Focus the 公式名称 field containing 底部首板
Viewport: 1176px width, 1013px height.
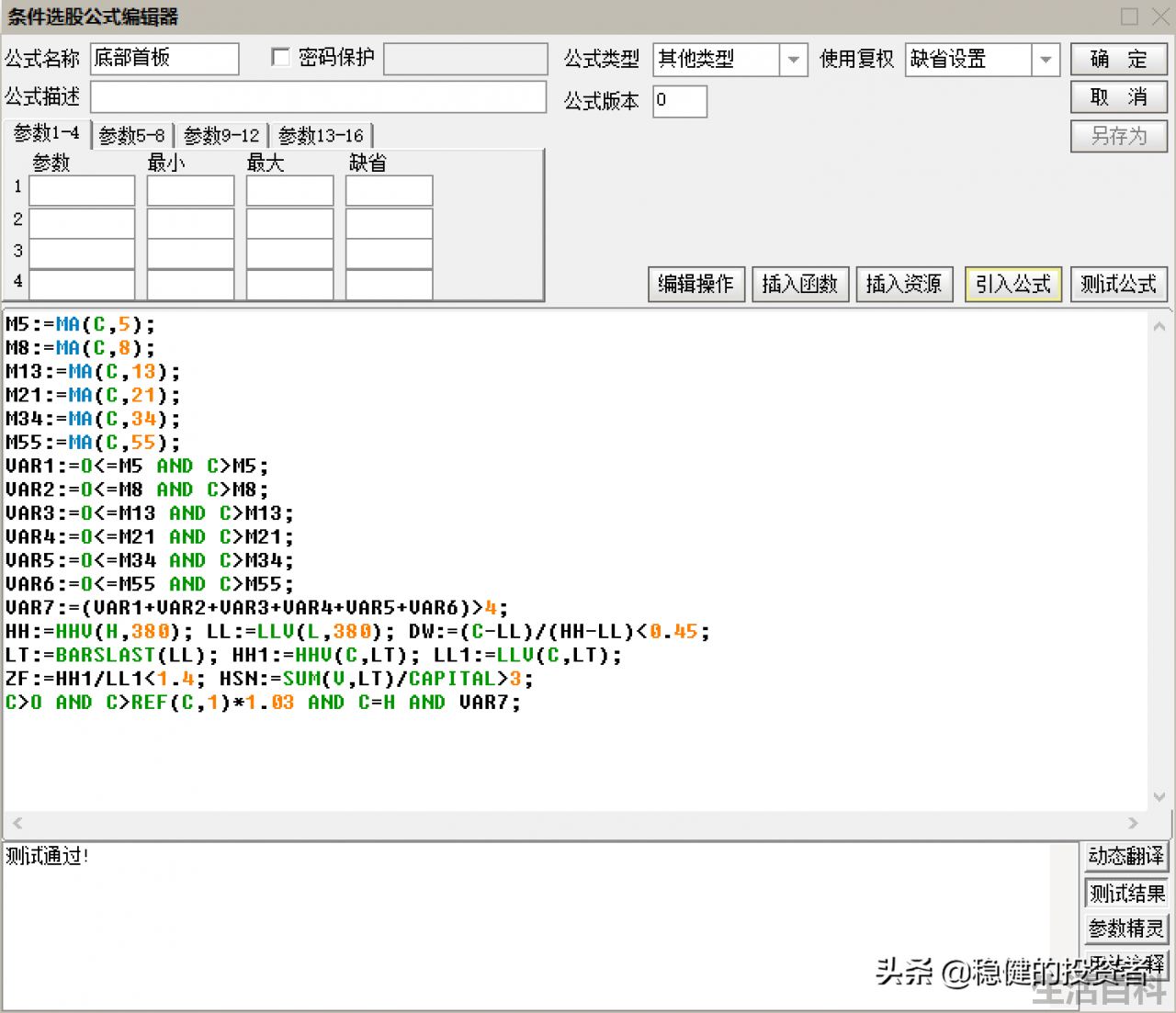point(164,59)
